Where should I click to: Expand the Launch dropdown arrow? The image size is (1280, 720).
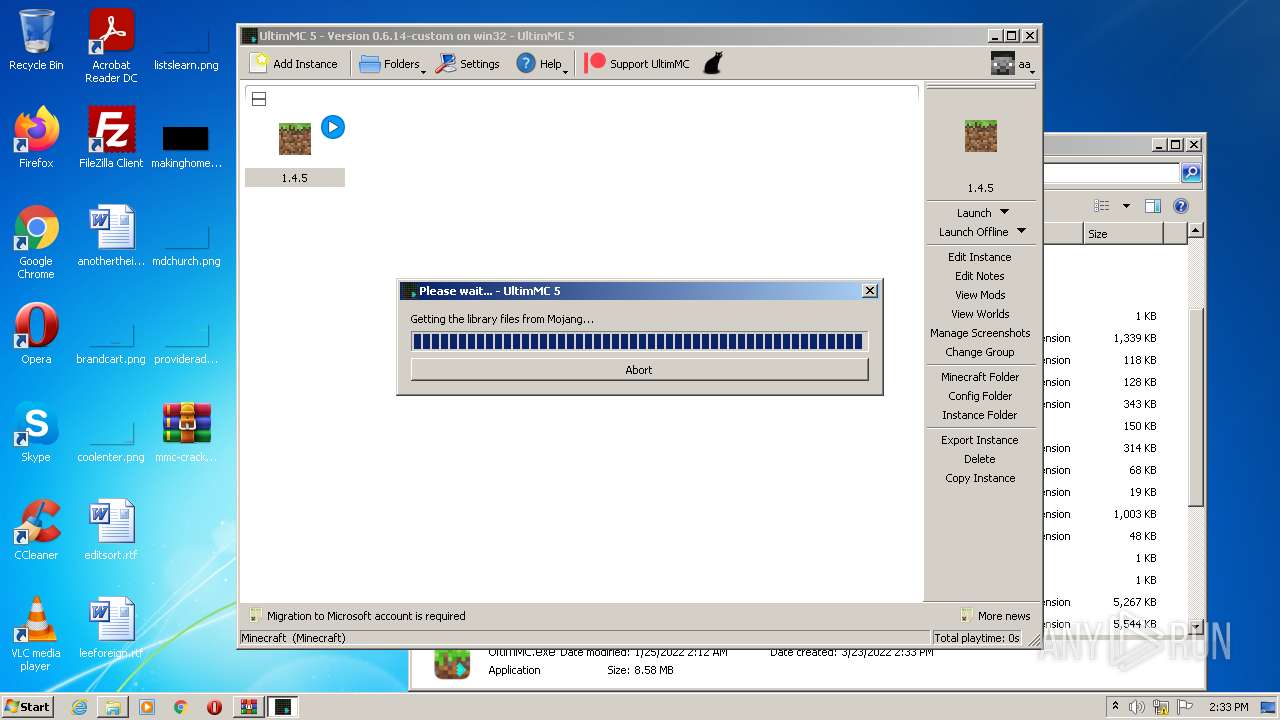point(1005,212)
